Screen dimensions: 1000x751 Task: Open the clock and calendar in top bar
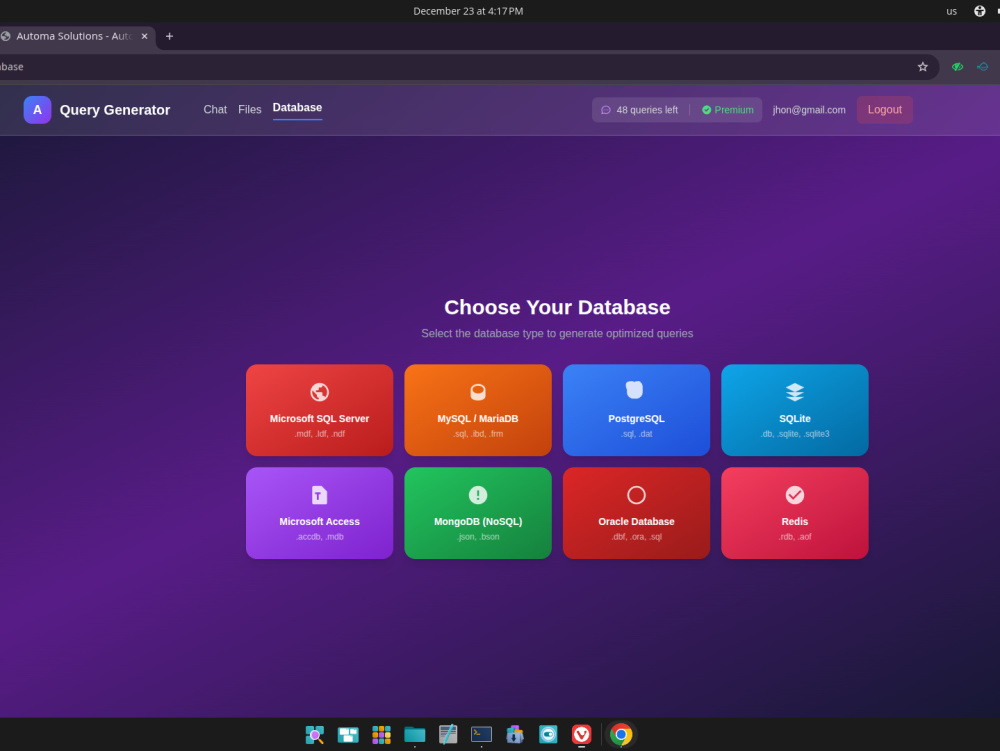point(468,11)
